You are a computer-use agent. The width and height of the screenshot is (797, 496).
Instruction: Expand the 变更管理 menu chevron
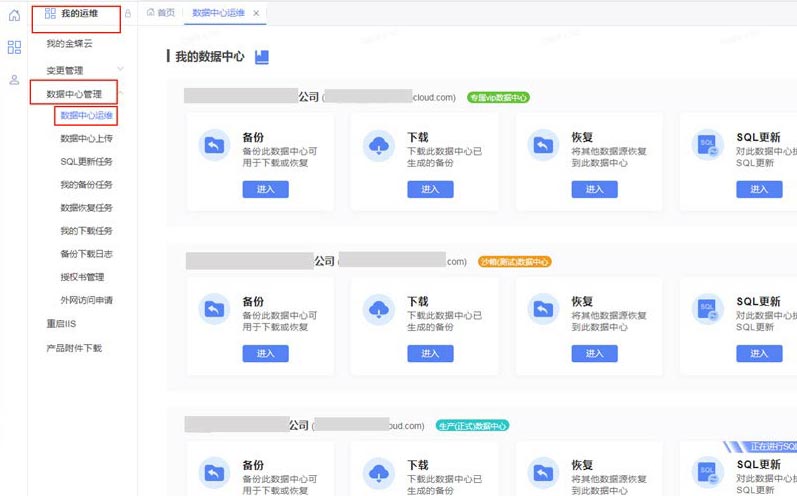(x=121, y=69)
